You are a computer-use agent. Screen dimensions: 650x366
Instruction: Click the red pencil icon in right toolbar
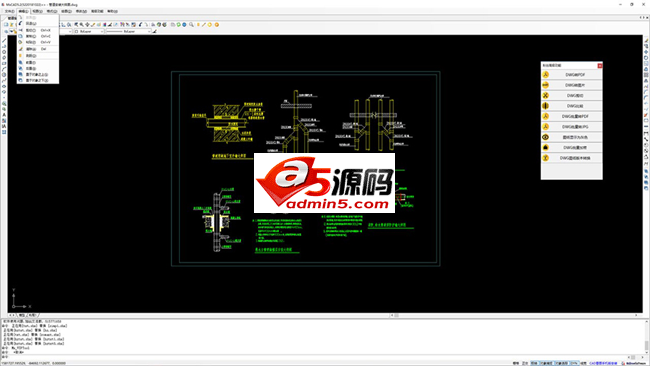click(646, 115)
